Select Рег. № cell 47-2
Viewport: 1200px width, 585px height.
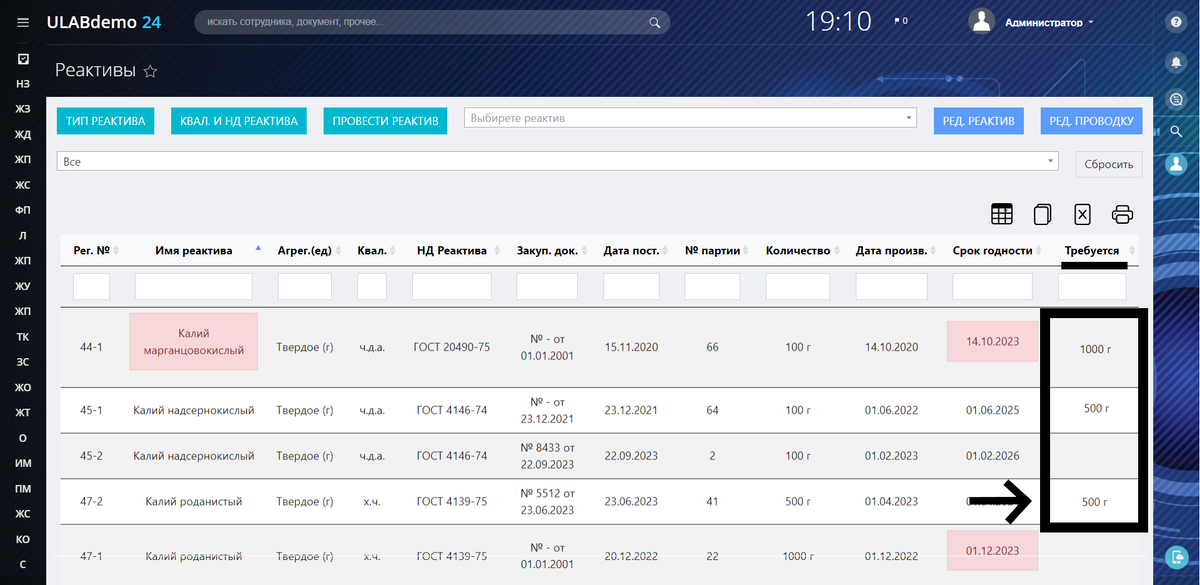[x=91, y=501]
